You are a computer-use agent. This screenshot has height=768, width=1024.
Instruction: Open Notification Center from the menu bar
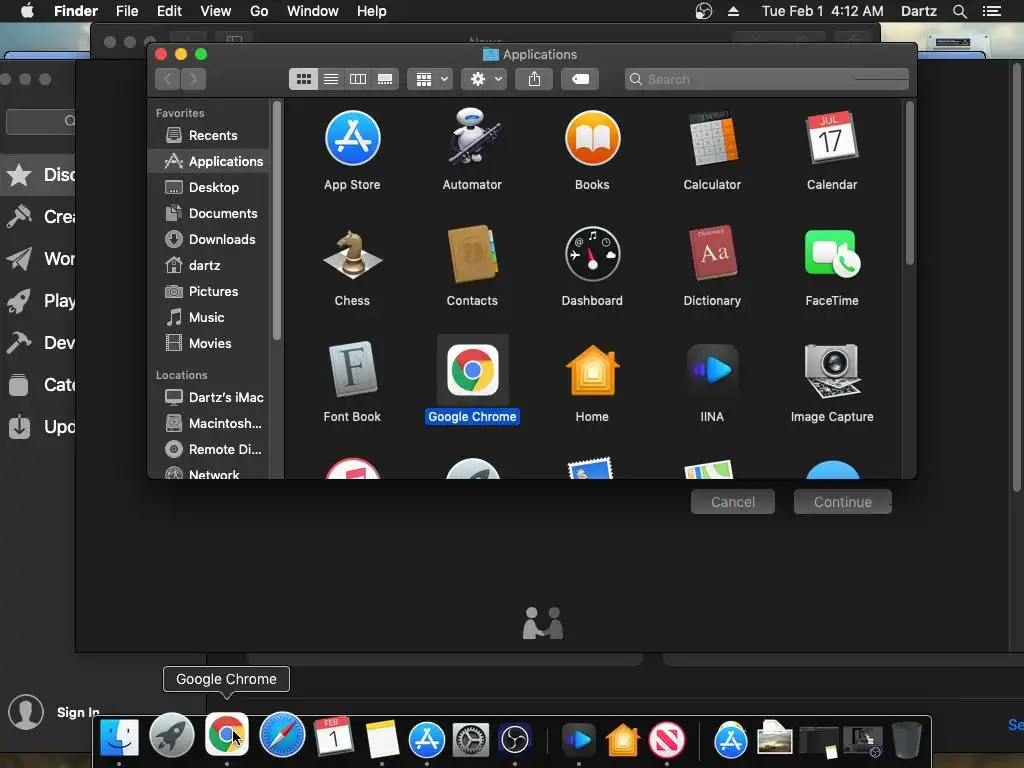(992, 11)
